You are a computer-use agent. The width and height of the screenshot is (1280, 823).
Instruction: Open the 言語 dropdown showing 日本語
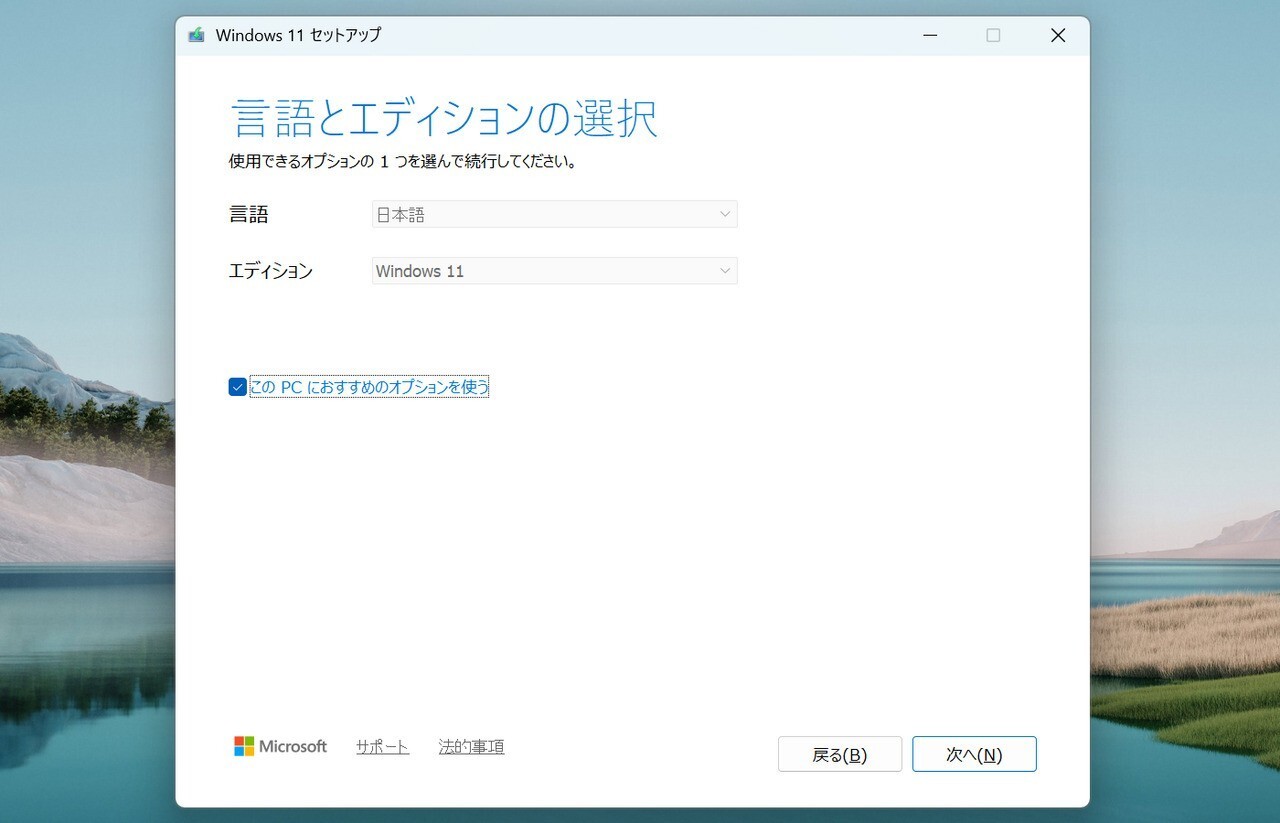click(554, 214)
